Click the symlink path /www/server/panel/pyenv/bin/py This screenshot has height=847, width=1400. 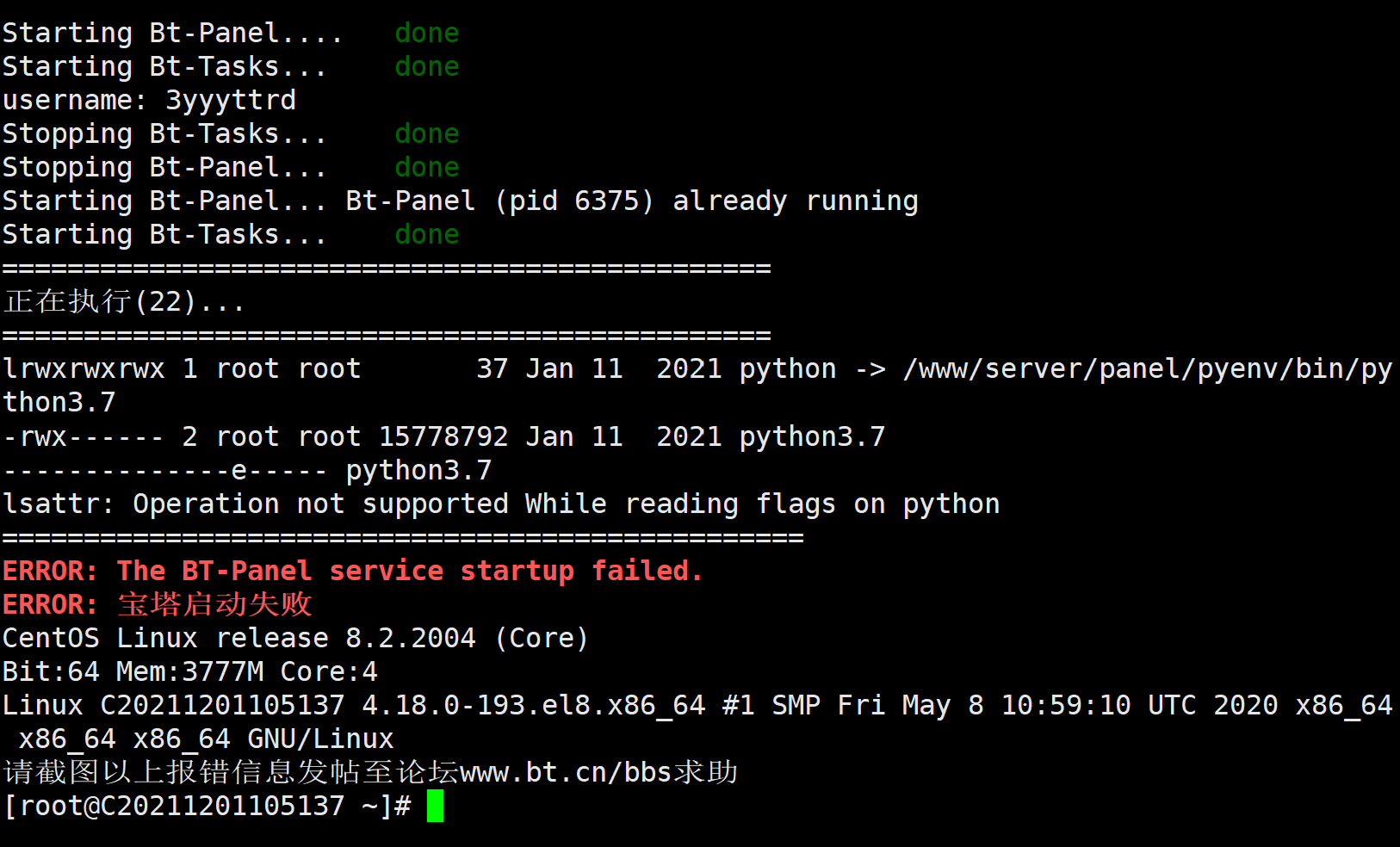click(1147, 369)
